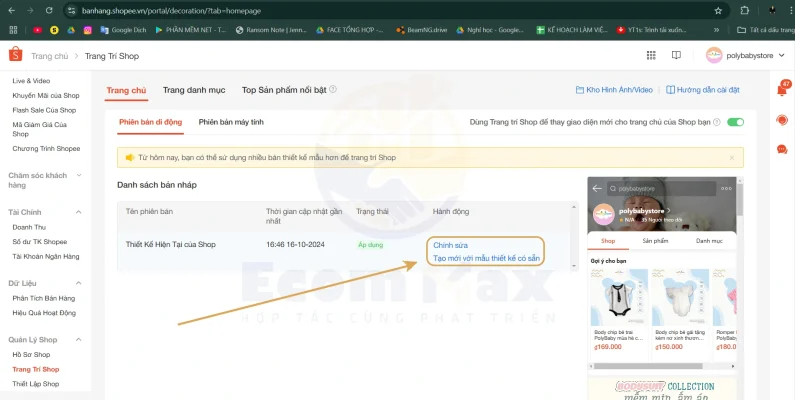
Task: Open Số dư TK Shopee sidebar item
Action: (40, 242)
